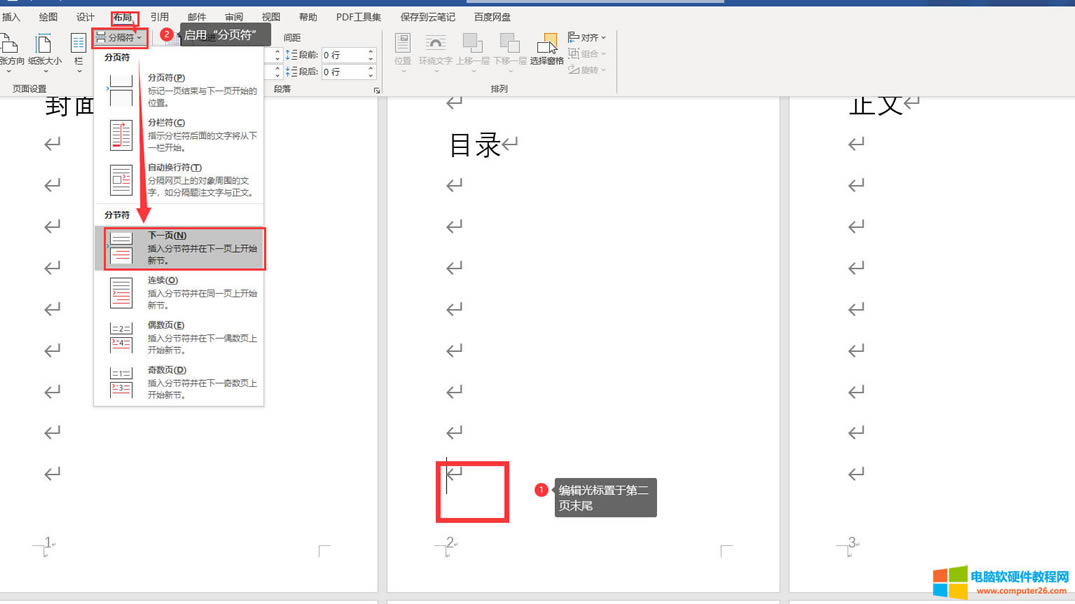This screenshot has height=604, width=1075.
Task: Open the 布局 layout tab
Action: click(x=122, y=17)
